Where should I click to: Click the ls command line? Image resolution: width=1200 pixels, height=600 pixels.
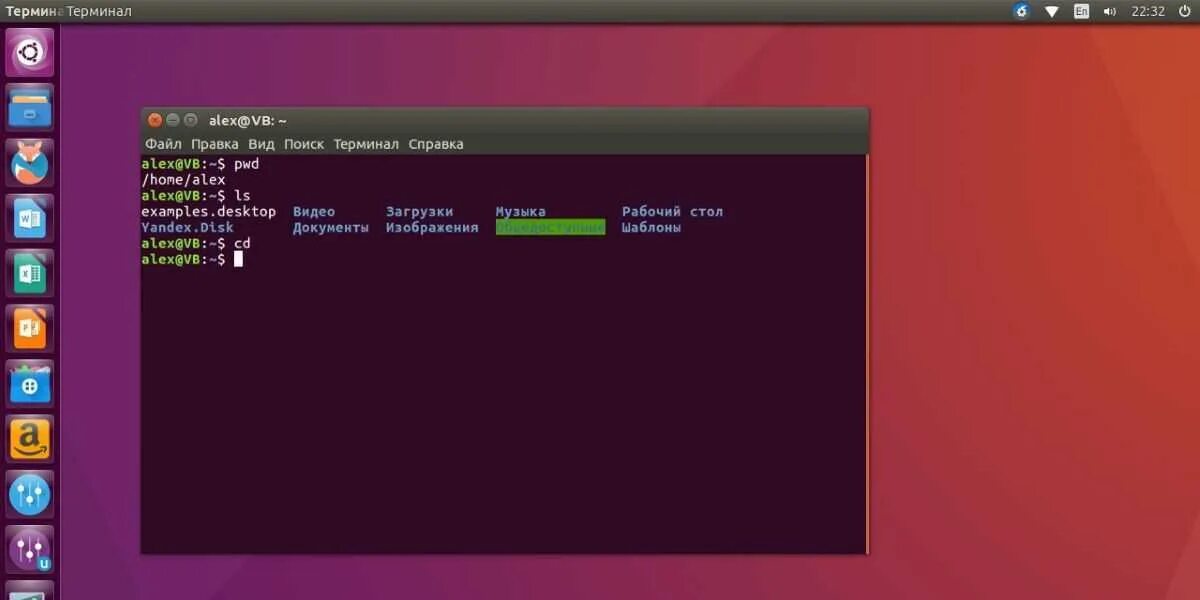point(196,196)
